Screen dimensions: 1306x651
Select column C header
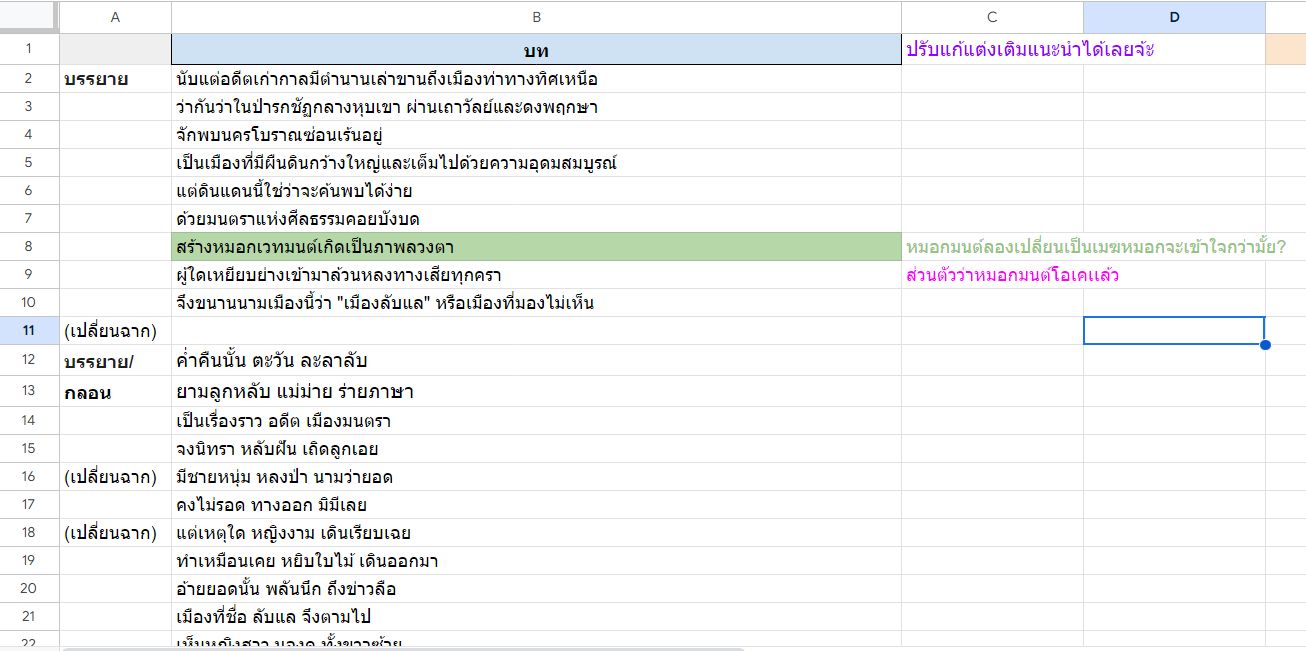click(x=992, y=17)
